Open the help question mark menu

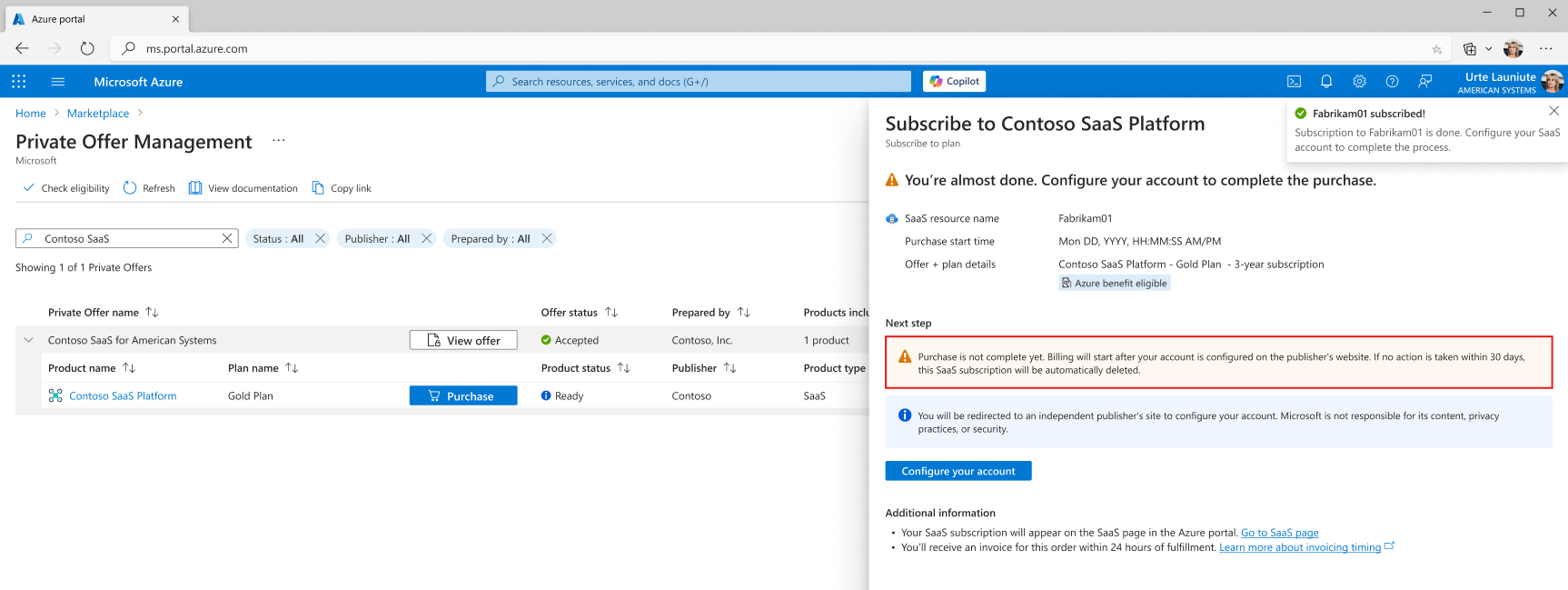[x=1392, y=82]
